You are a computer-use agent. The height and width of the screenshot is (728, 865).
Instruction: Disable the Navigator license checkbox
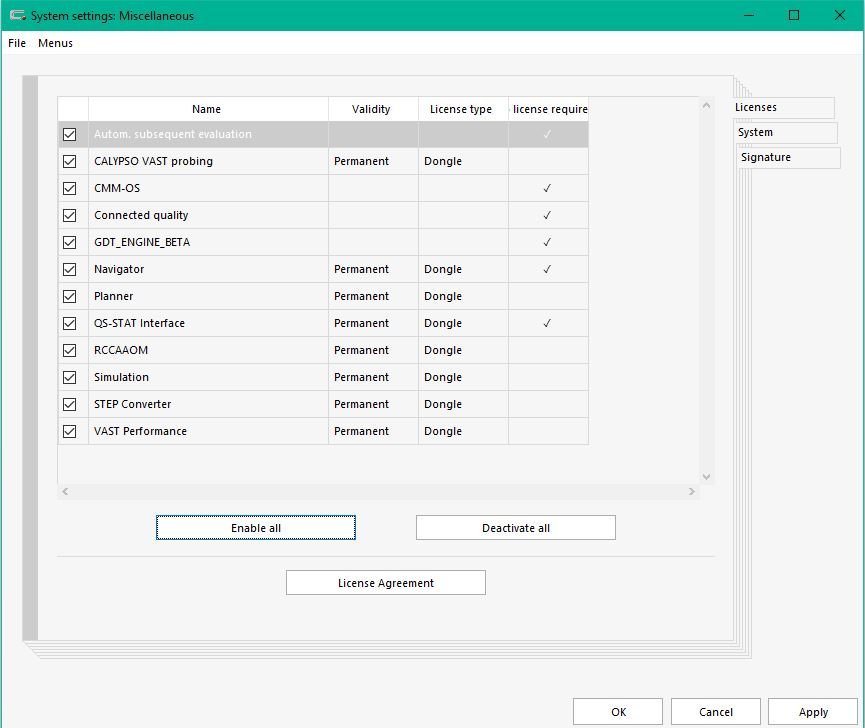click(x=70, y=269)
